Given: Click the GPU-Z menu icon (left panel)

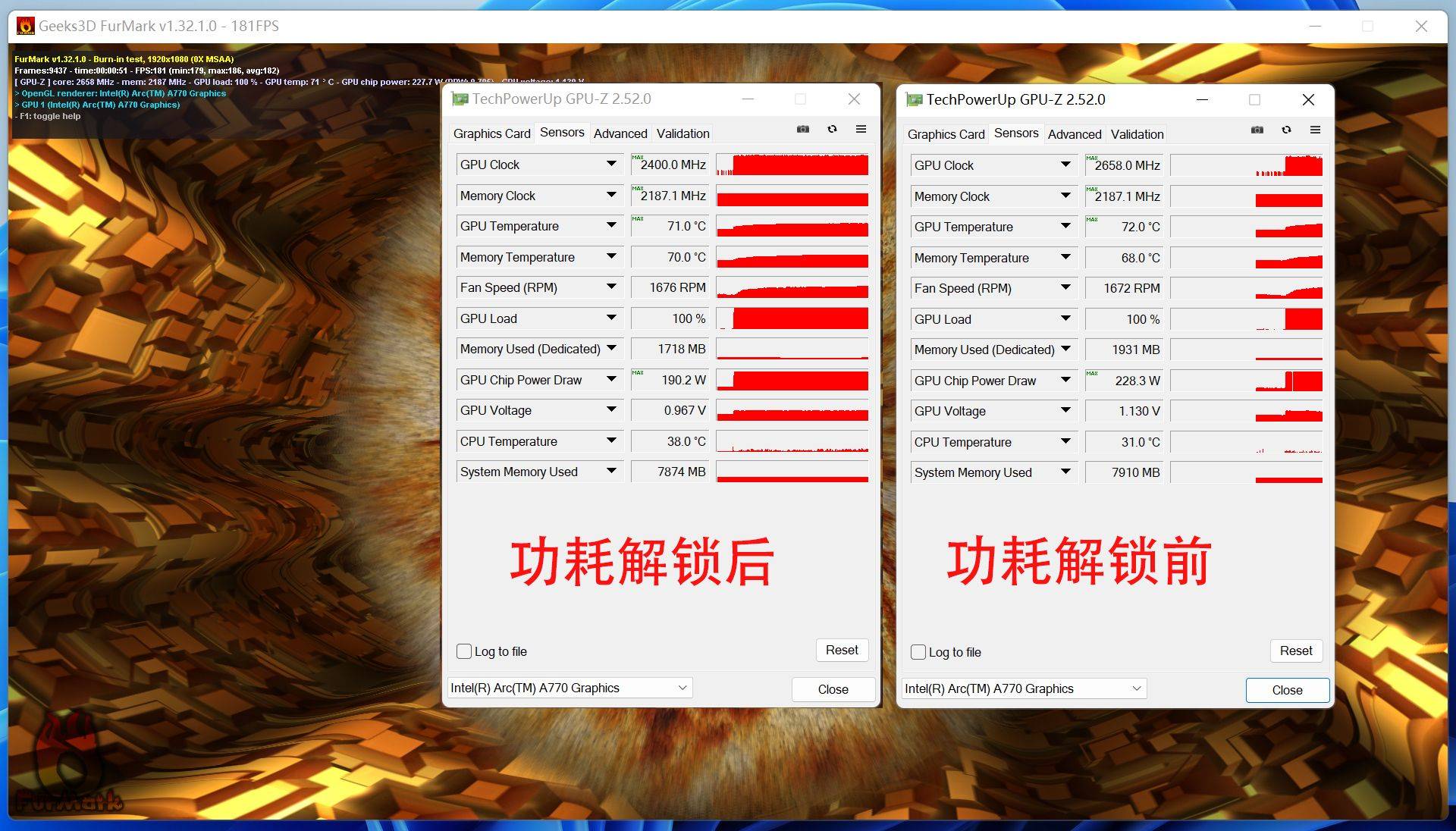Looking at the screenshot, I should click(861, 131).
